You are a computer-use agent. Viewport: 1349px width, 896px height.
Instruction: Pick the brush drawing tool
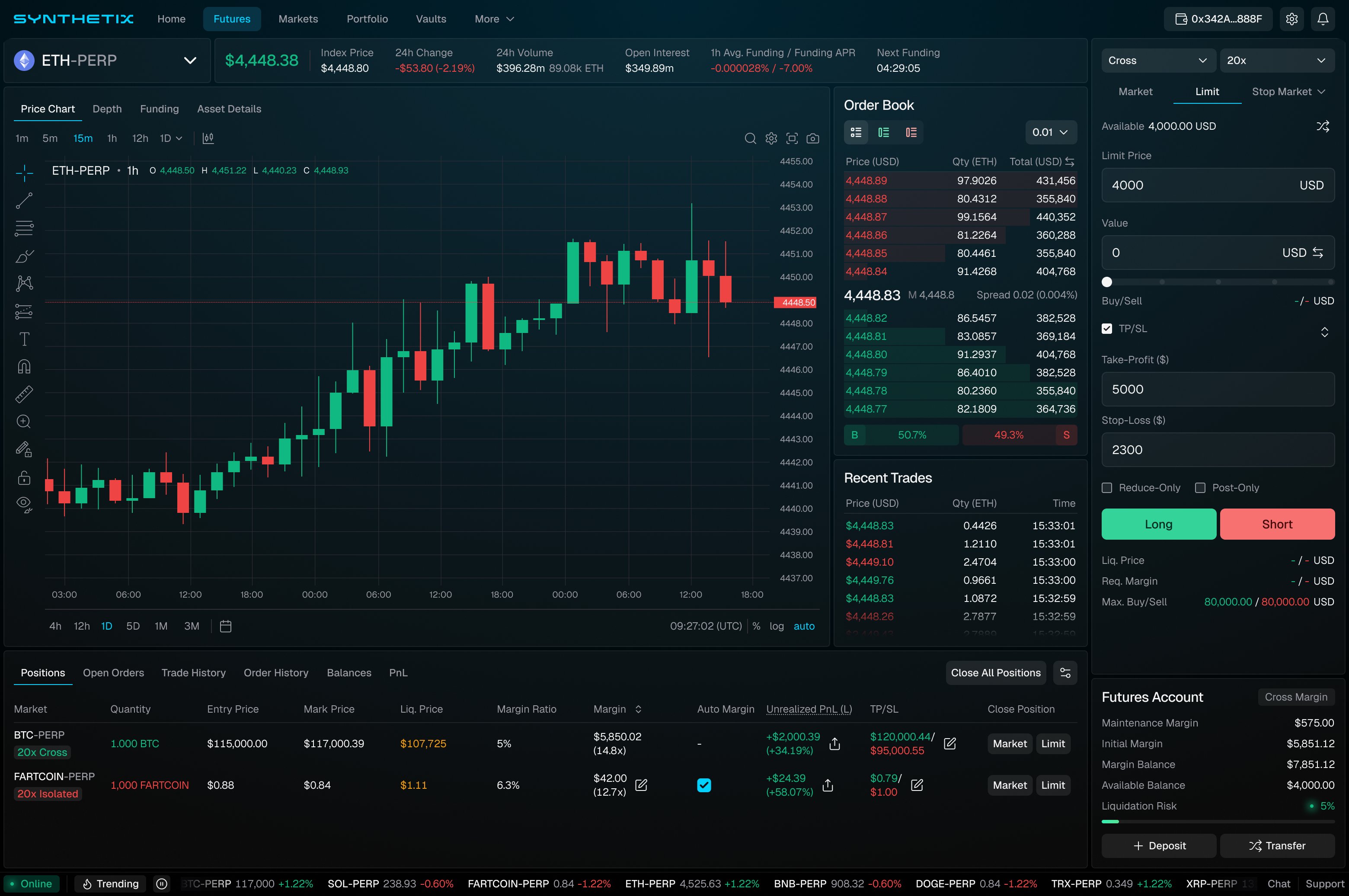24,256
